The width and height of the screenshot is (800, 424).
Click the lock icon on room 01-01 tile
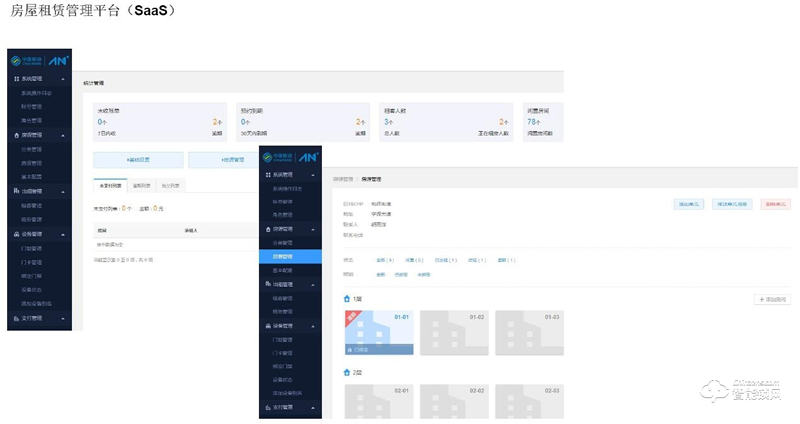pos(349,350)
